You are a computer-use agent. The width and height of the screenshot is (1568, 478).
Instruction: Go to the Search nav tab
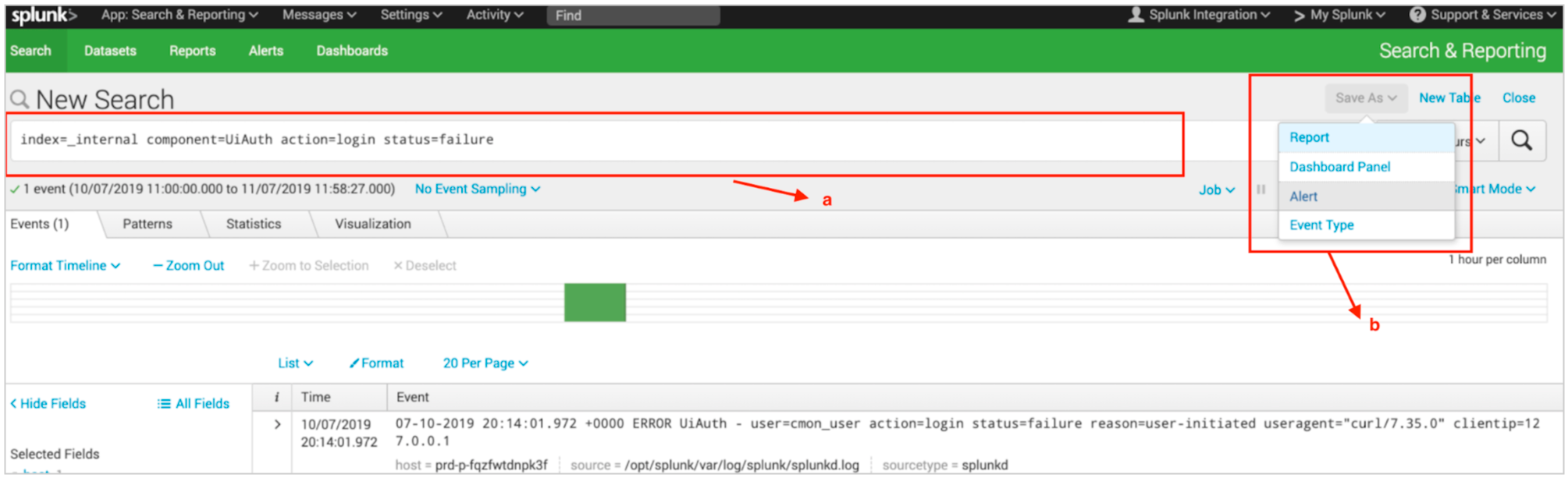(x=30, y=51)
